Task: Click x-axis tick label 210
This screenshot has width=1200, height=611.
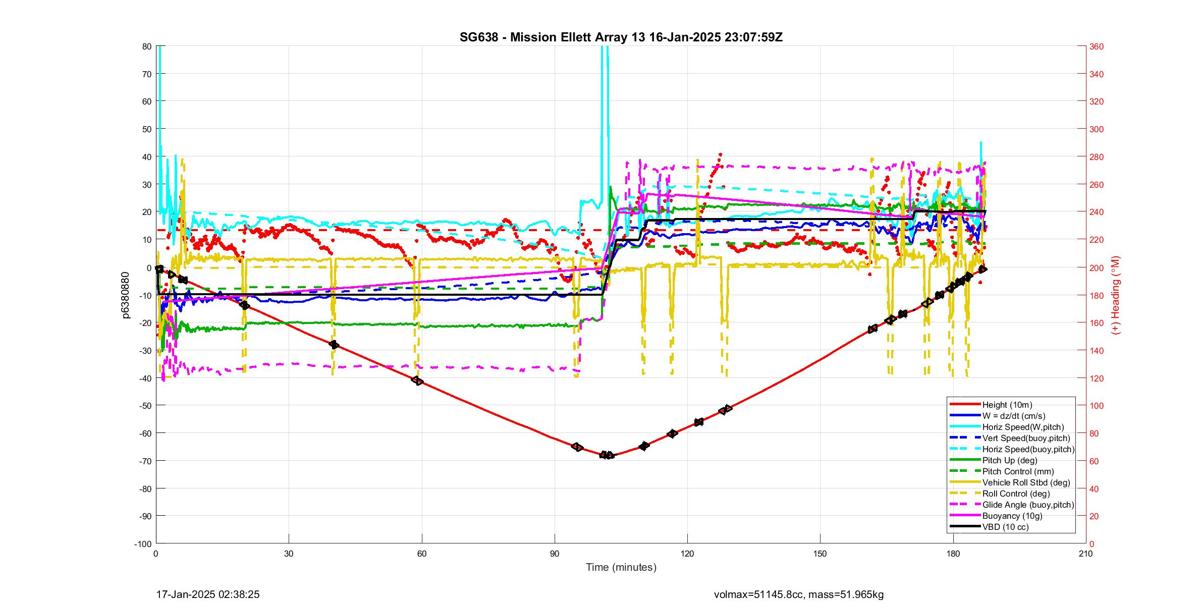Action: coord(1086,553)
